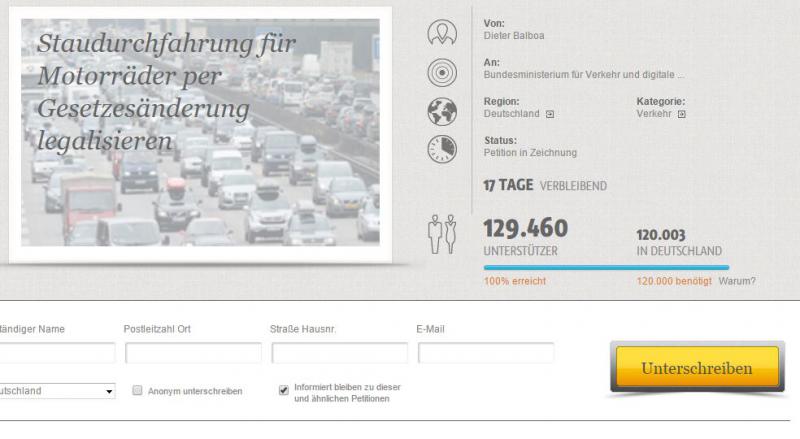Uncheck Informiert bleiben zu dieser Petition

click(284, 391)
